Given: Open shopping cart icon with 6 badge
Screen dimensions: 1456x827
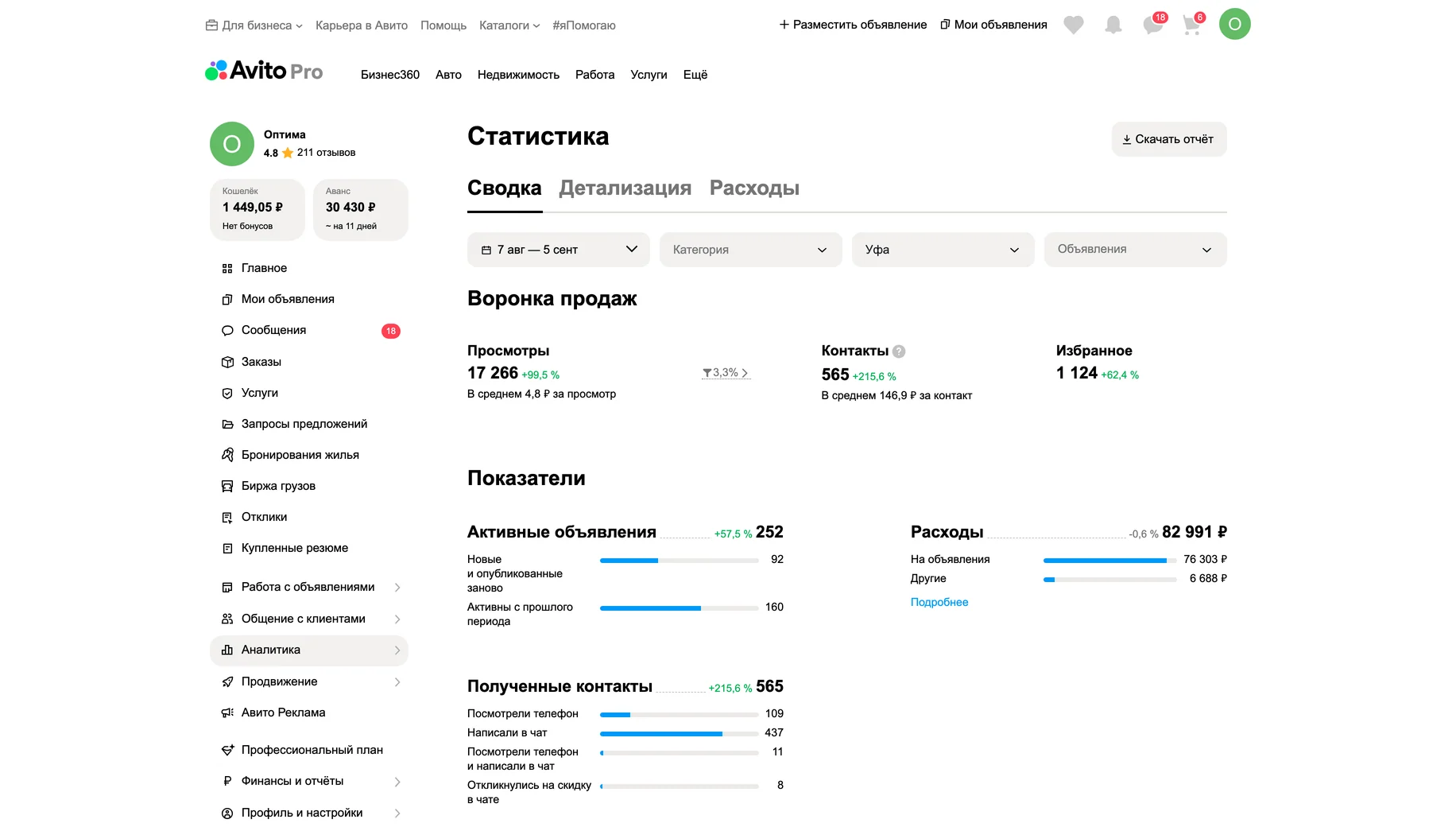Looking at the screenshot, I should coord(1192,25).
